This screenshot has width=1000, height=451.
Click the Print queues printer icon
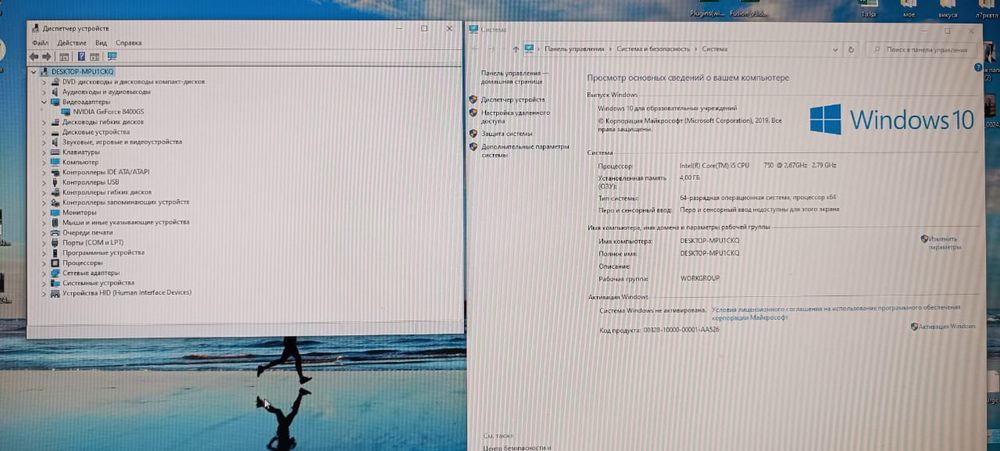coord(55,232)
